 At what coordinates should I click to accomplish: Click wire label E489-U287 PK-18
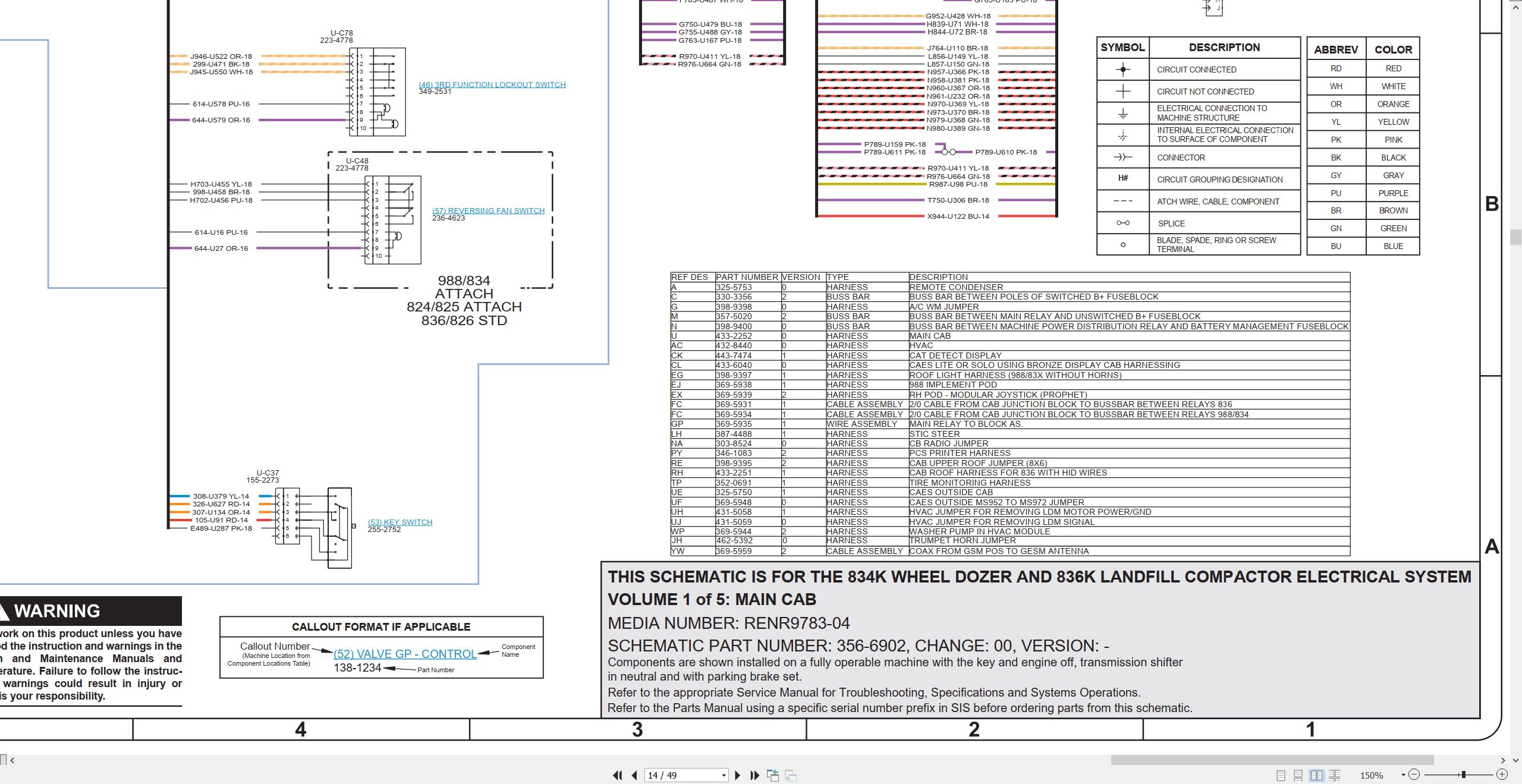pos(221,528)
